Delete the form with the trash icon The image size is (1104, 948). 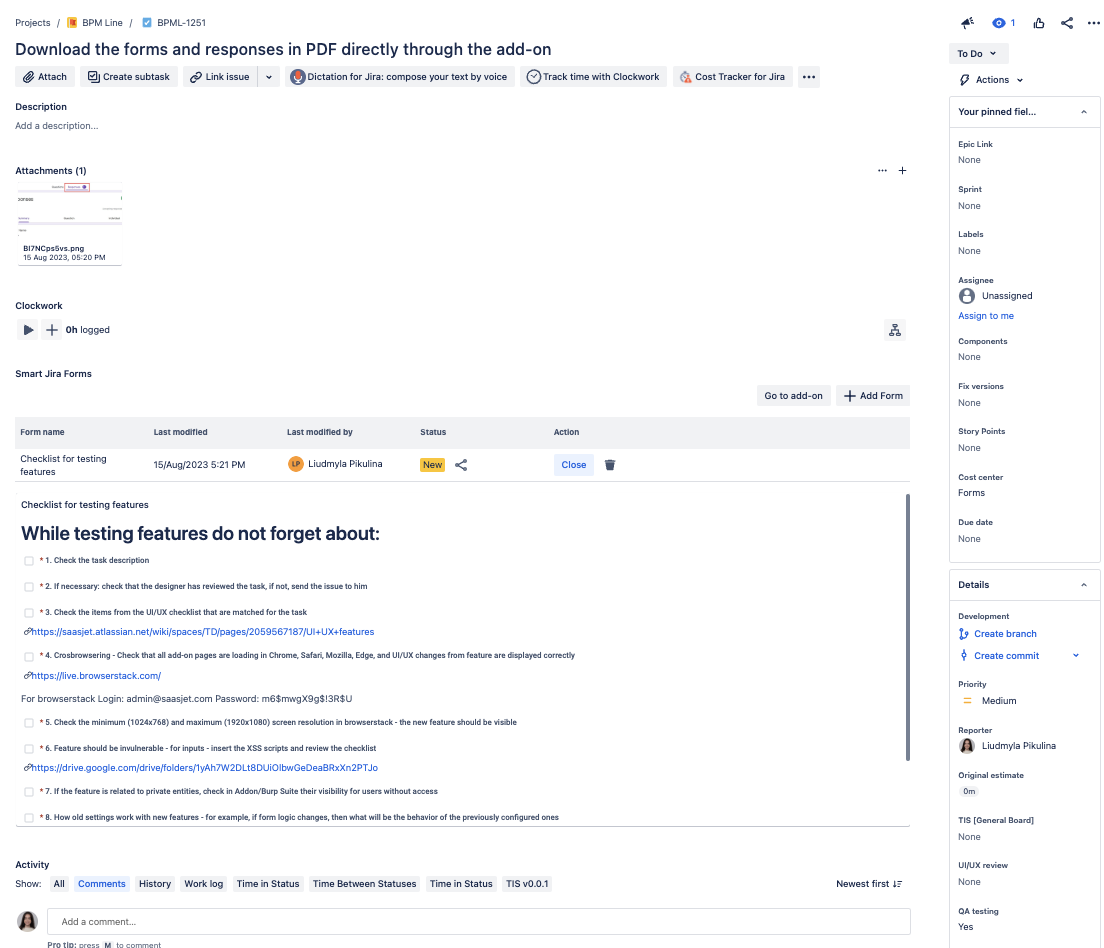(x=610, y=465)
